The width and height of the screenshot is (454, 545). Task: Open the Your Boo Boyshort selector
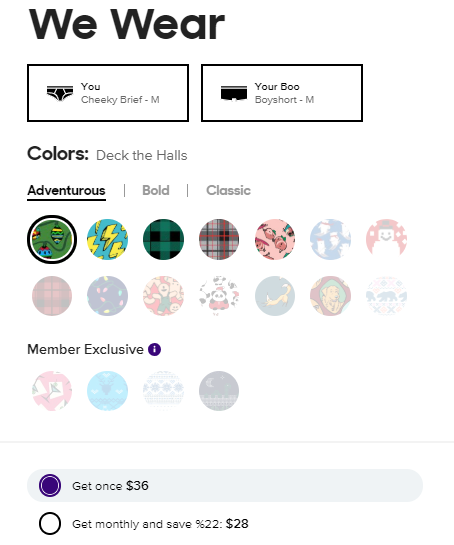282,93
